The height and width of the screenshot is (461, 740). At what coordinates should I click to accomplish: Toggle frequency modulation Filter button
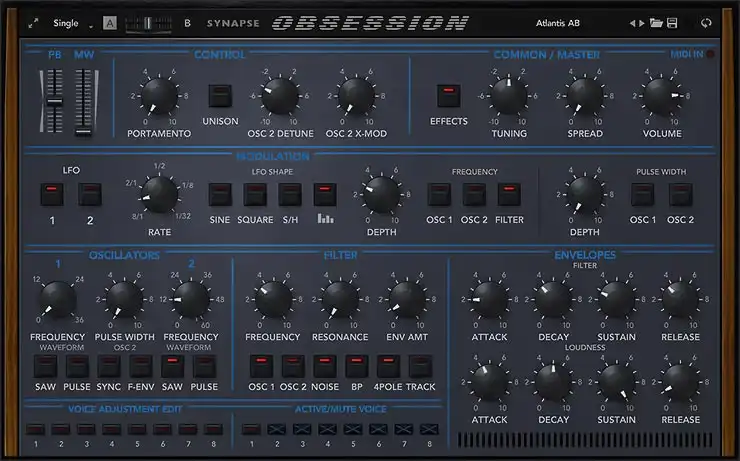pyautogui.click(x=509, y=194)
